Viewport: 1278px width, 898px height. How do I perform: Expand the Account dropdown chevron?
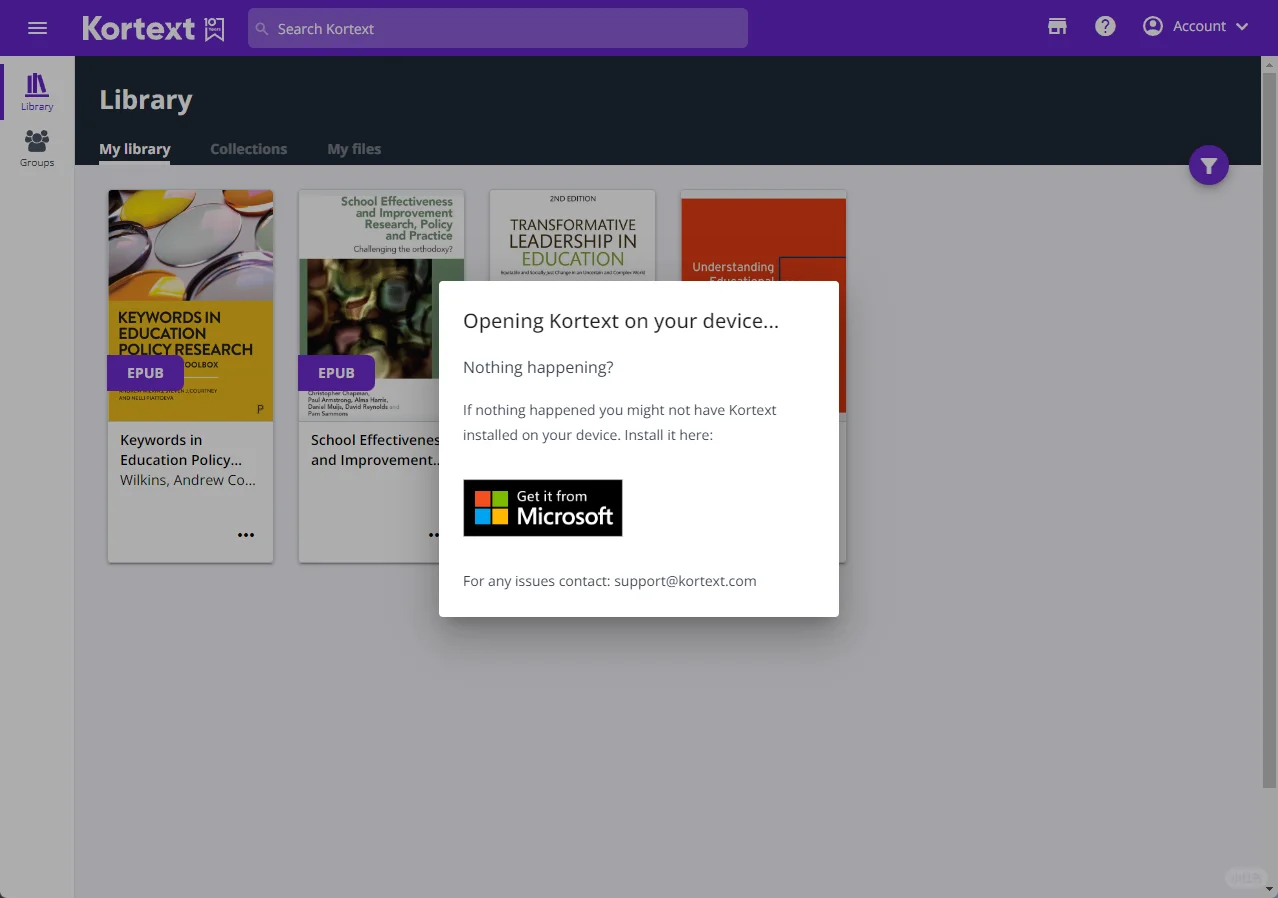click(1243, 27)
